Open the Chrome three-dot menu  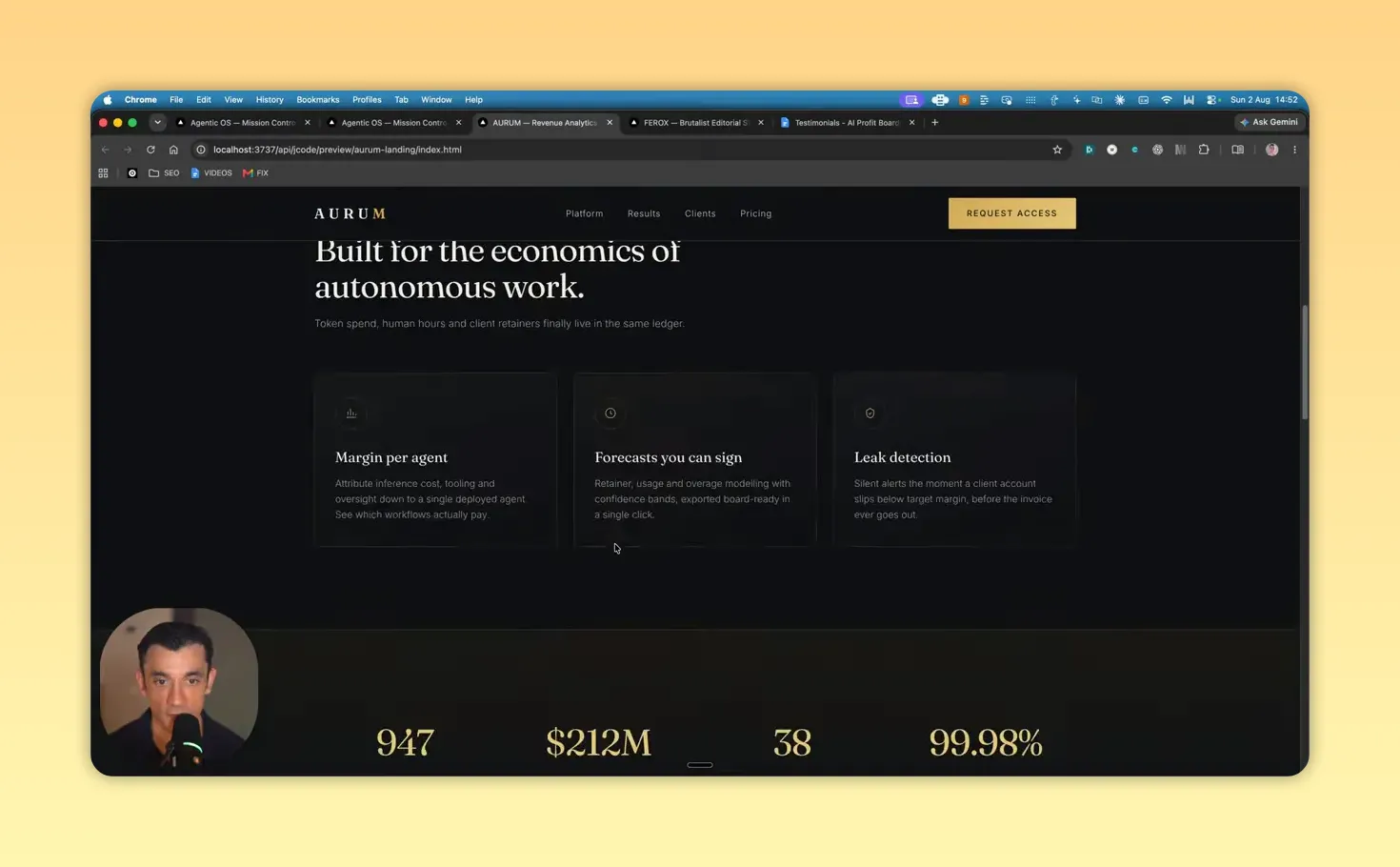pos(1294,150)
